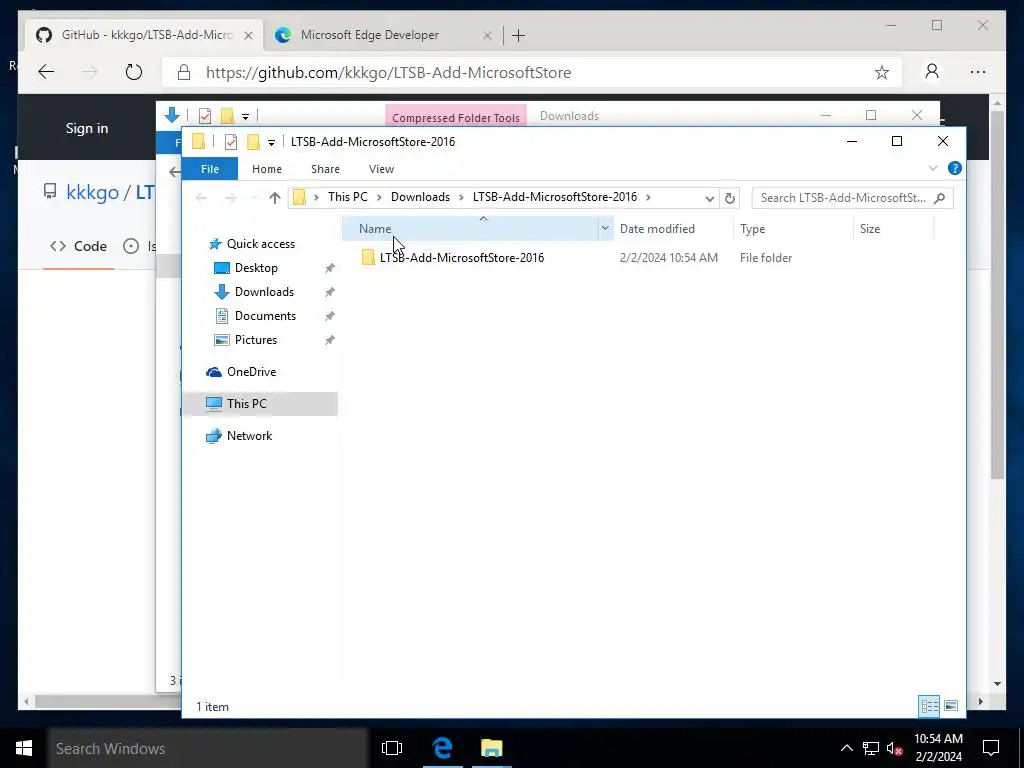Click the Properties quick access toolbar icon
This screenshot has width=1024, height=768.
[x=231, y=142]
